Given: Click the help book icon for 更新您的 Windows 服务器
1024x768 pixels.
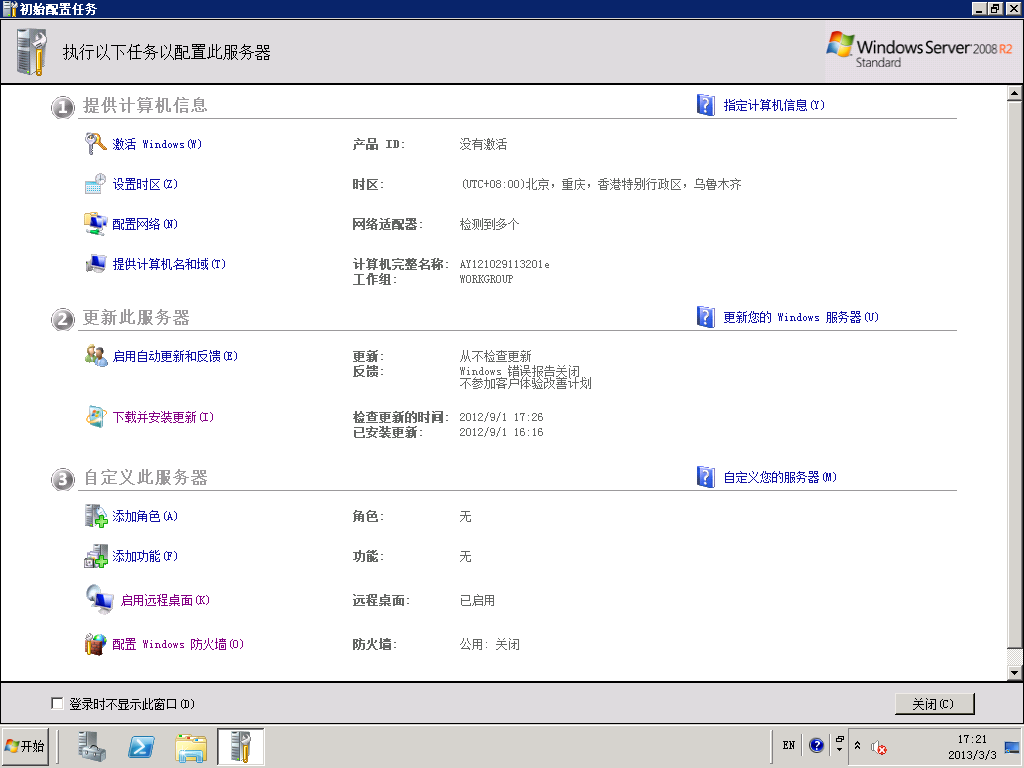Looking at the screenshot, I should pyautogui.click(x=706, y=317).
